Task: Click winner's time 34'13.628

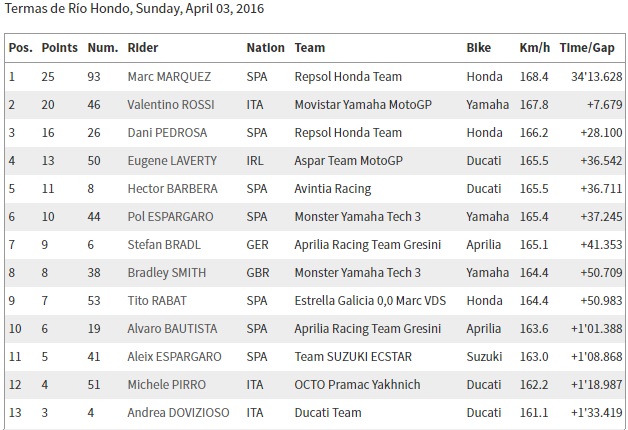Action: coord(591,76)
